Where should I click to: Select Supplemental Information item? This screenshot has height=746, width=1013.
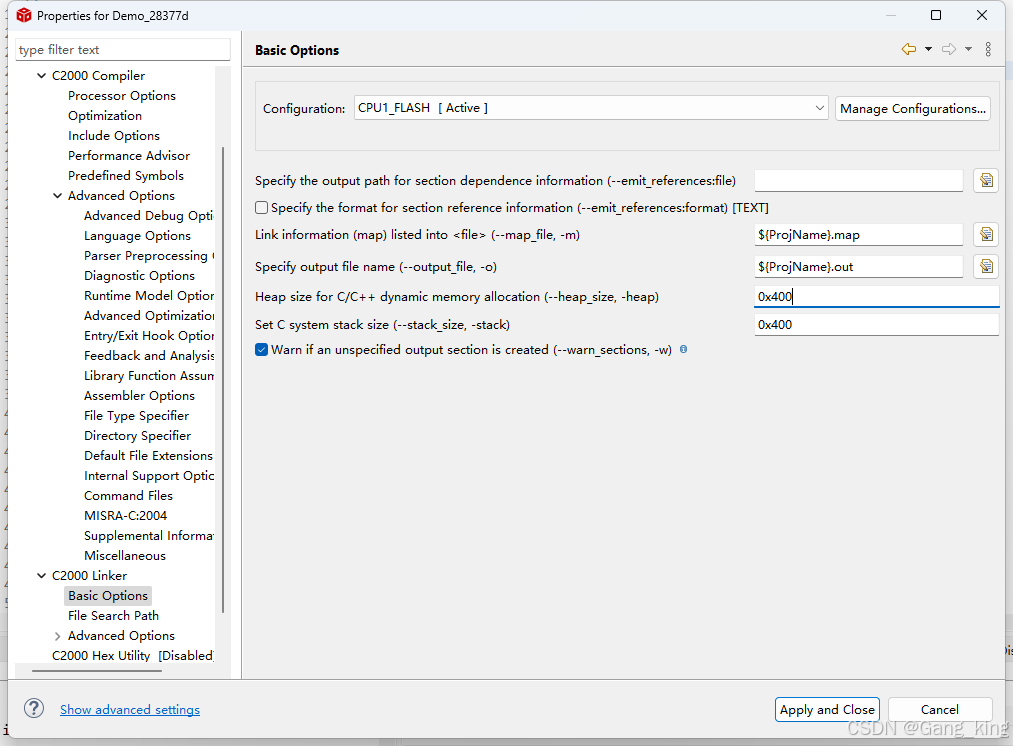[149, 536]
